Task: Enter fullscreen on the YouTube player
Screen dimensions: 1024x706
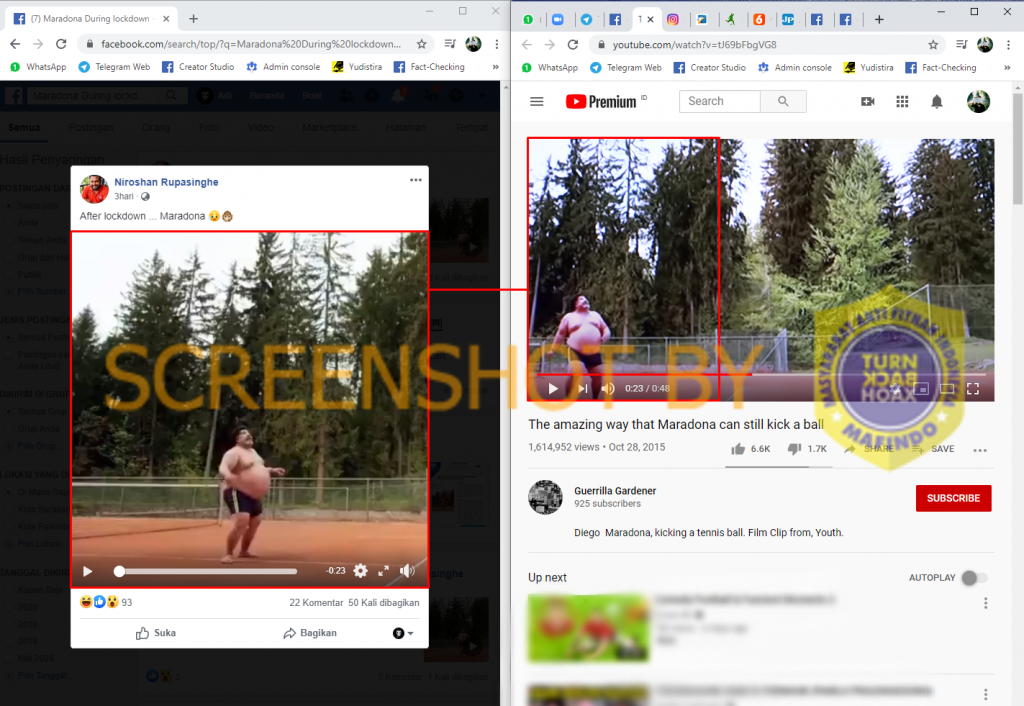Action: 973,389
